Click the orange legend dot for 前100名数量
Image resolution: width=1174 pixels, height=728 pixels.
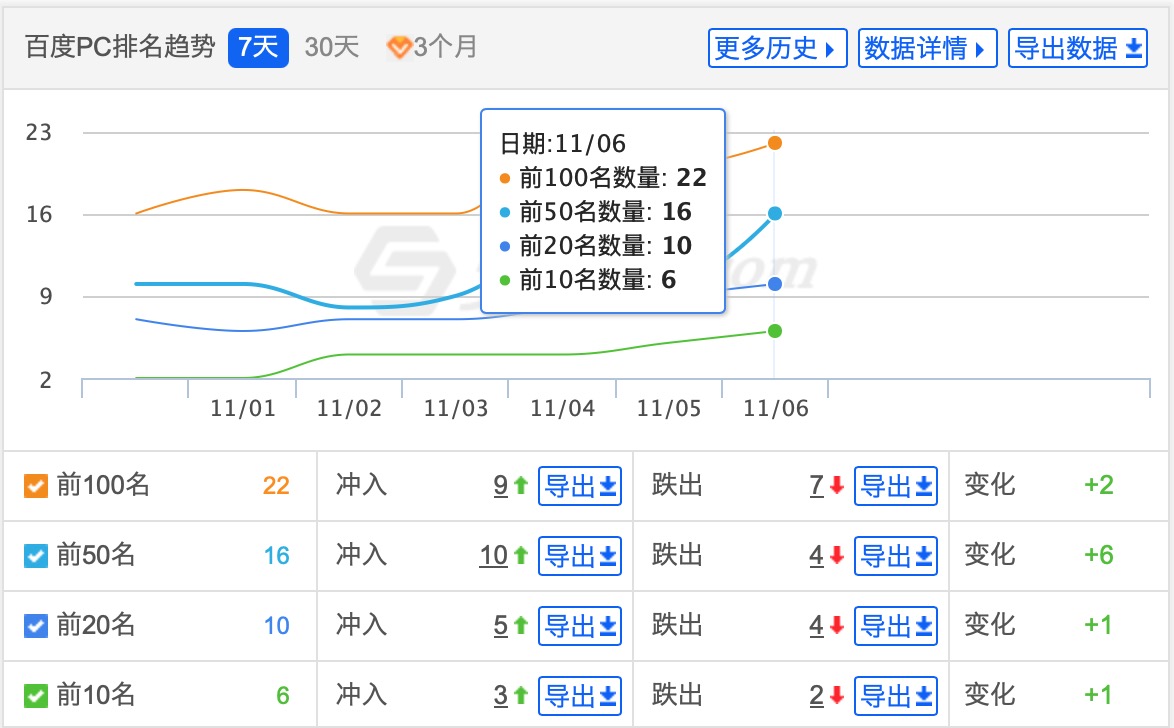click(505, 178)
